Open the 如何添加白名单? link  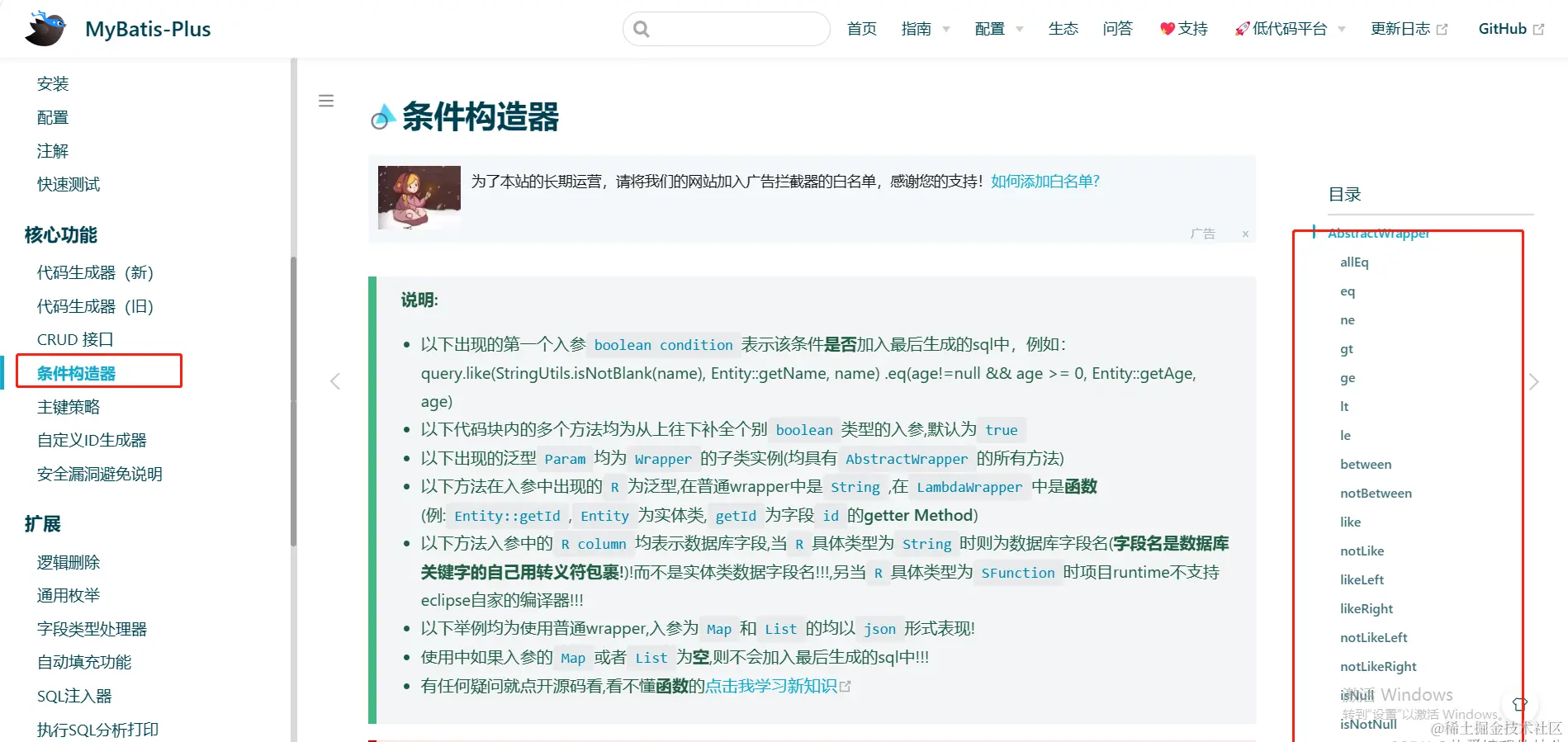tap(1045, 182)
